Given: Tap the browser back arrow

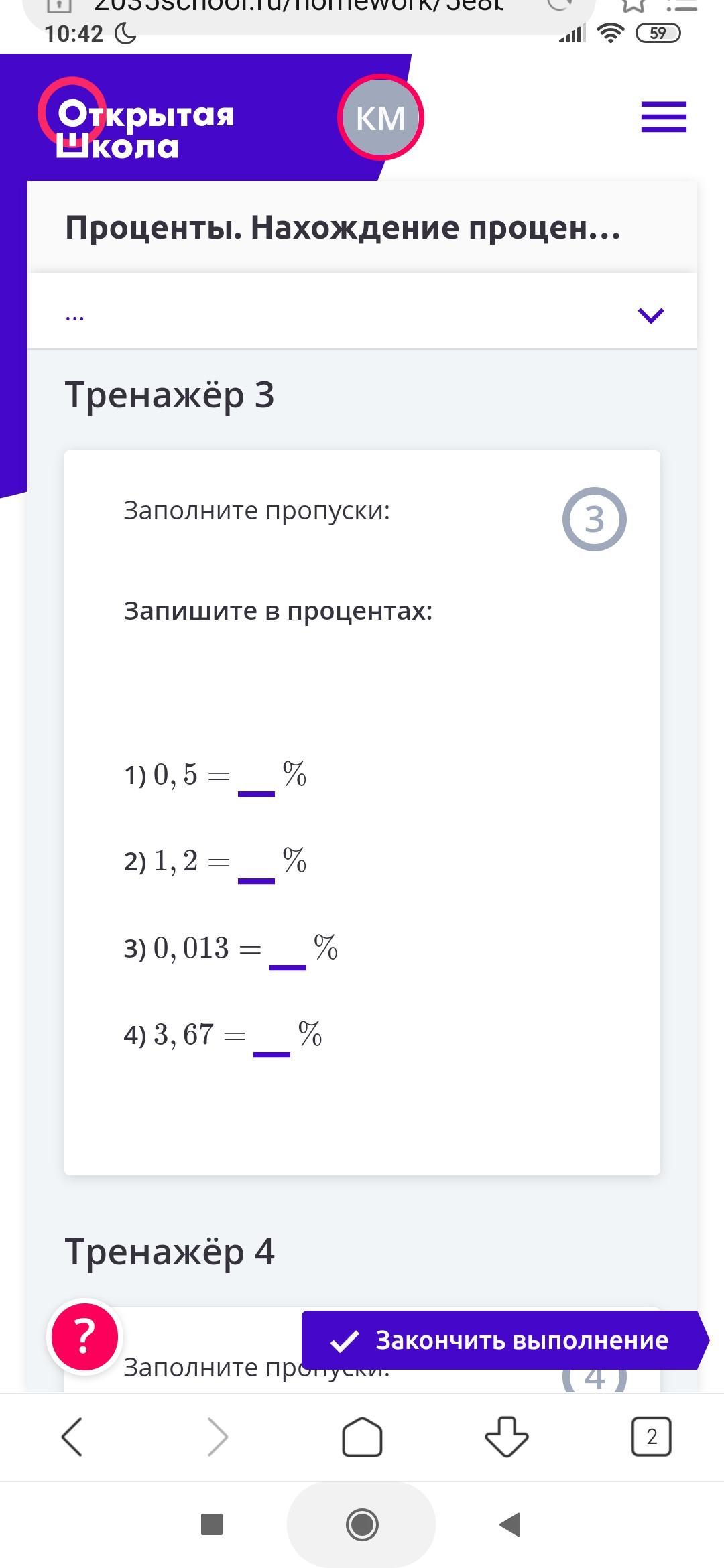Looking at the screenshot, I should tap(72, 1436).
